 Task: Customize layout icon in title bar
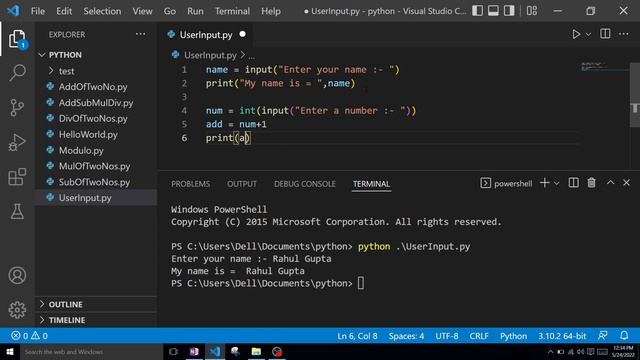[532, 11]
